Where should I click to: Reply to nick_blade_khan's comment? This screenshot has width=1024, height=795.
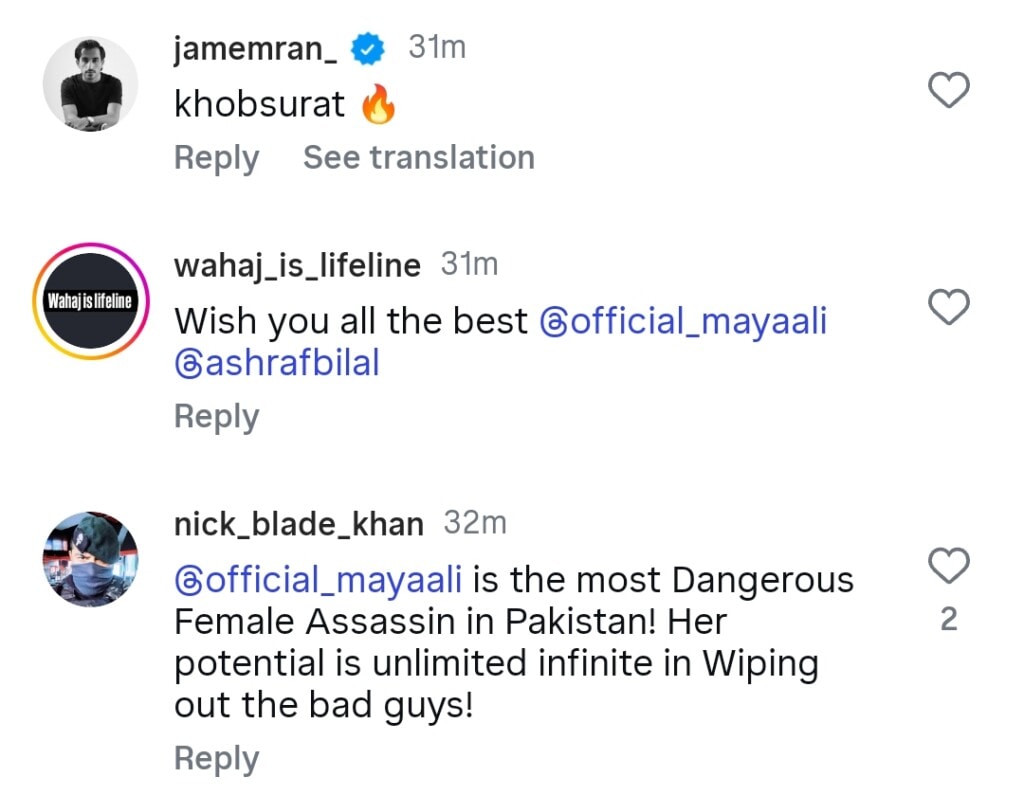point(216,758)
